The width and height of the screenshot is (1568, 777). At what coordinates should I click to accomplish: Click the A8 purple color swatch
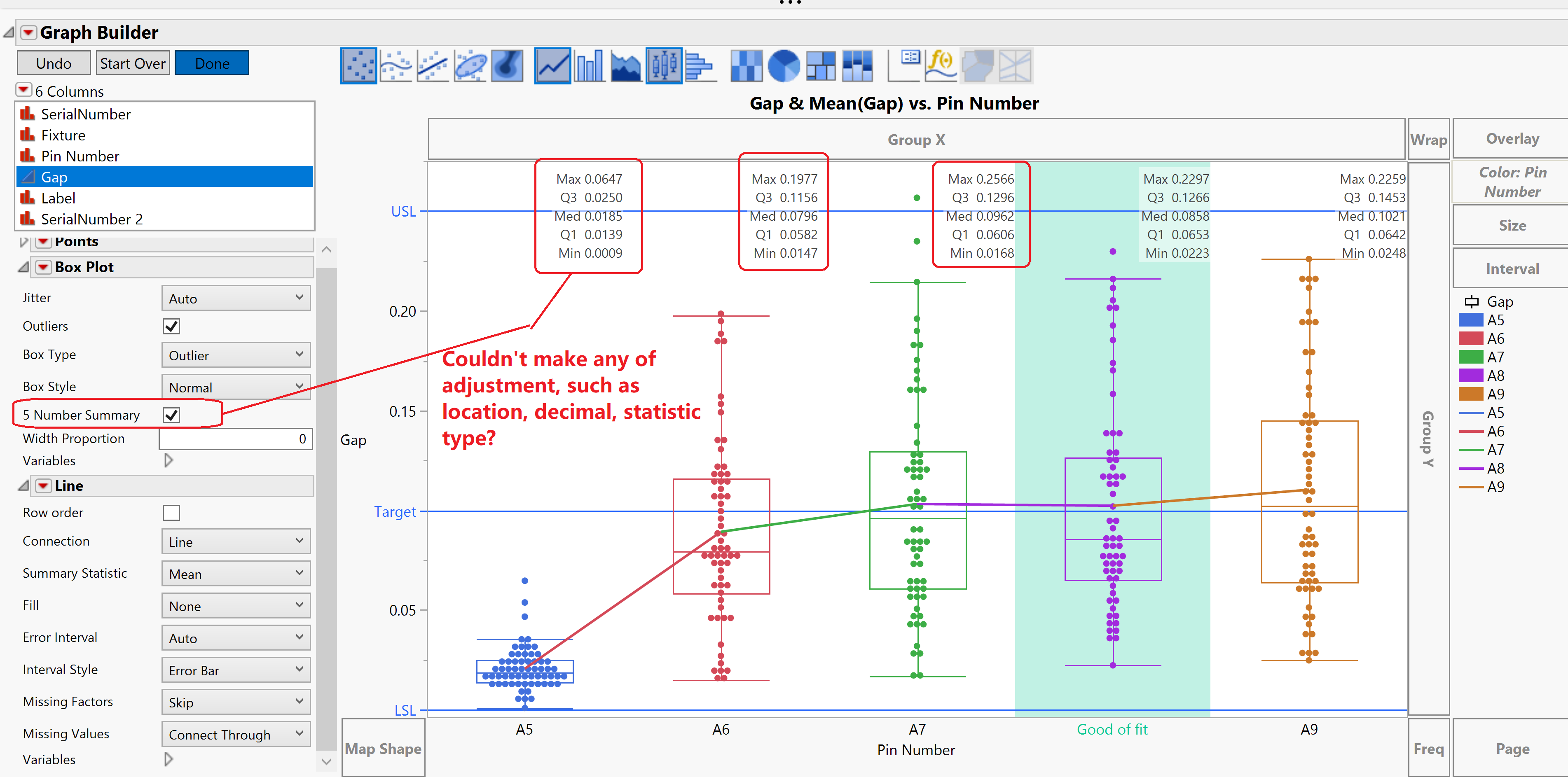pos(1471,376)
